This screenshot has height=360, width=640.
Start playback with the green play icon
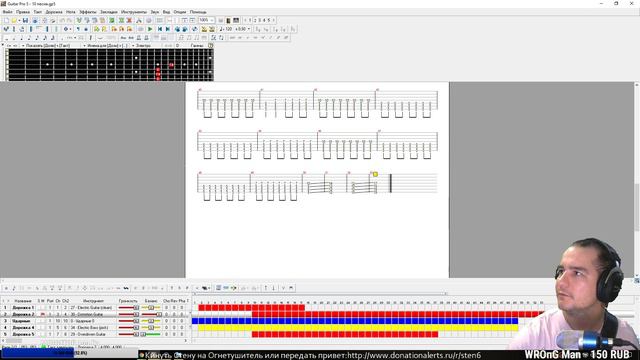click(x=150, y=29)
